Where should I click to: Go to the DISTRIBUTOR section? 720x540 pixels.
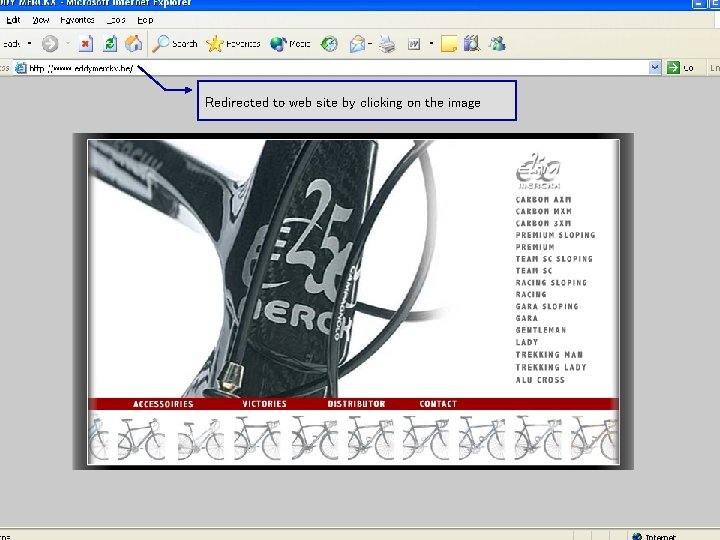click(356, 404)
